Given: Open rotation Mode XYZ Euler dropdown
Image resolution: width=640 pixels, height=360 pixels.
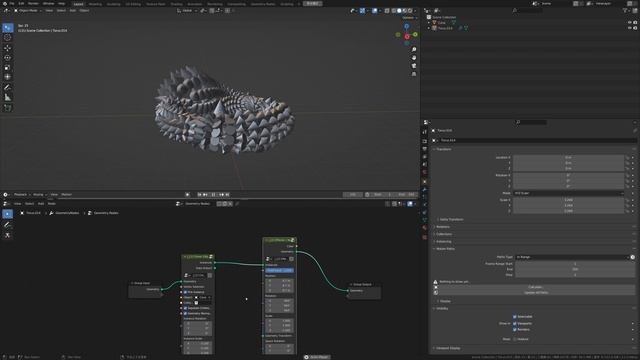Looking at the screenshot, I should tap(569, 193).
